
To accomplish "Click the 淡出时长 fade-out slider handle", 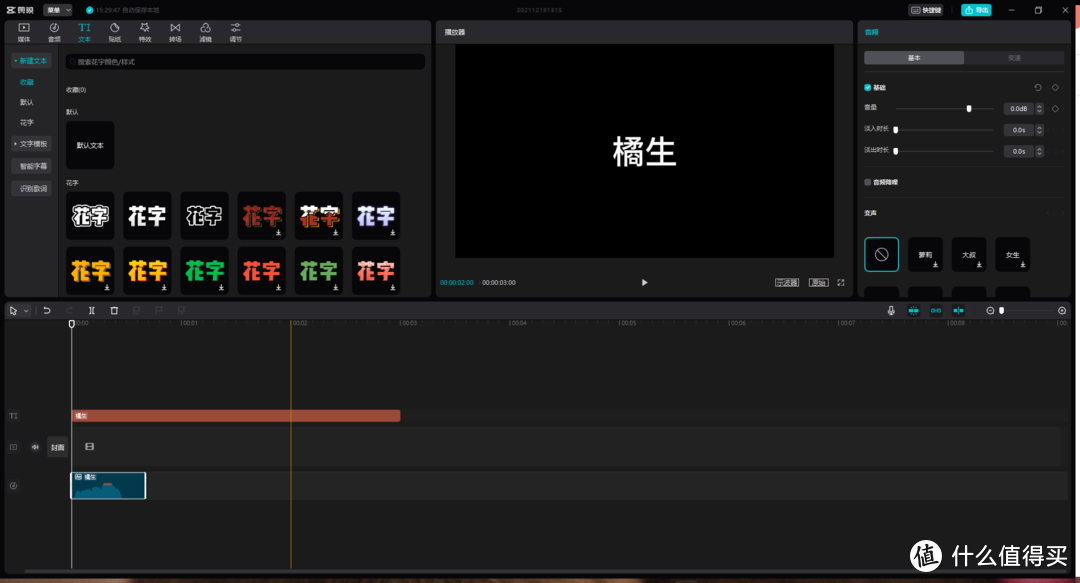I will [895, 151].
